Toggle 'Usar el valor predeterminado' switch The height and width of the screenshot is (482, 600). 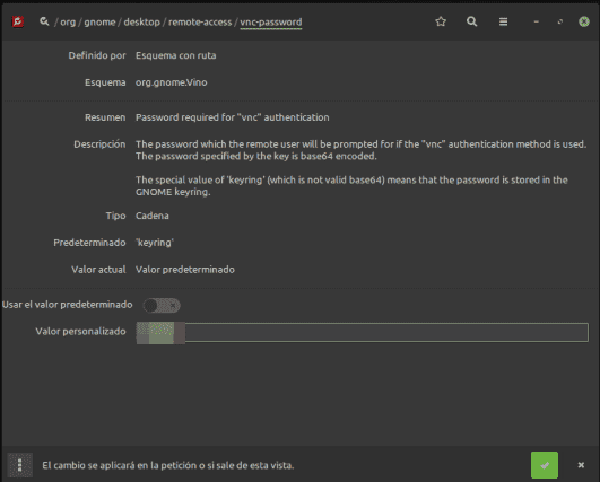click(x=161, y=305)
